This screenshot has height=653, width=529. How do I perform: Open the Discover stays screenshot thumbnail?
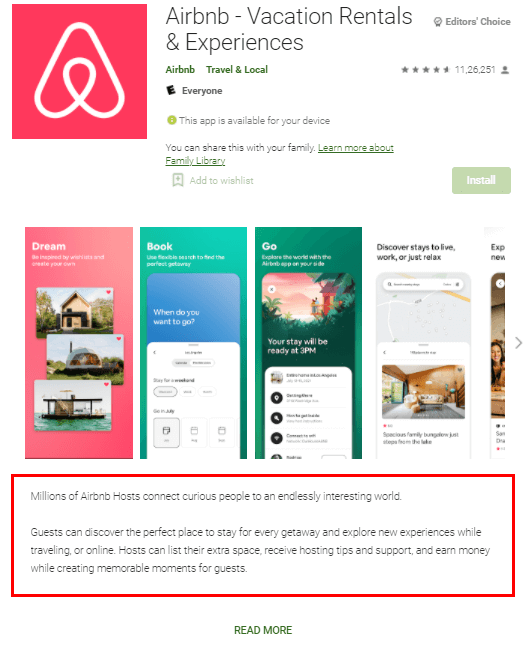pyautogui.click(x=423, y=343)
